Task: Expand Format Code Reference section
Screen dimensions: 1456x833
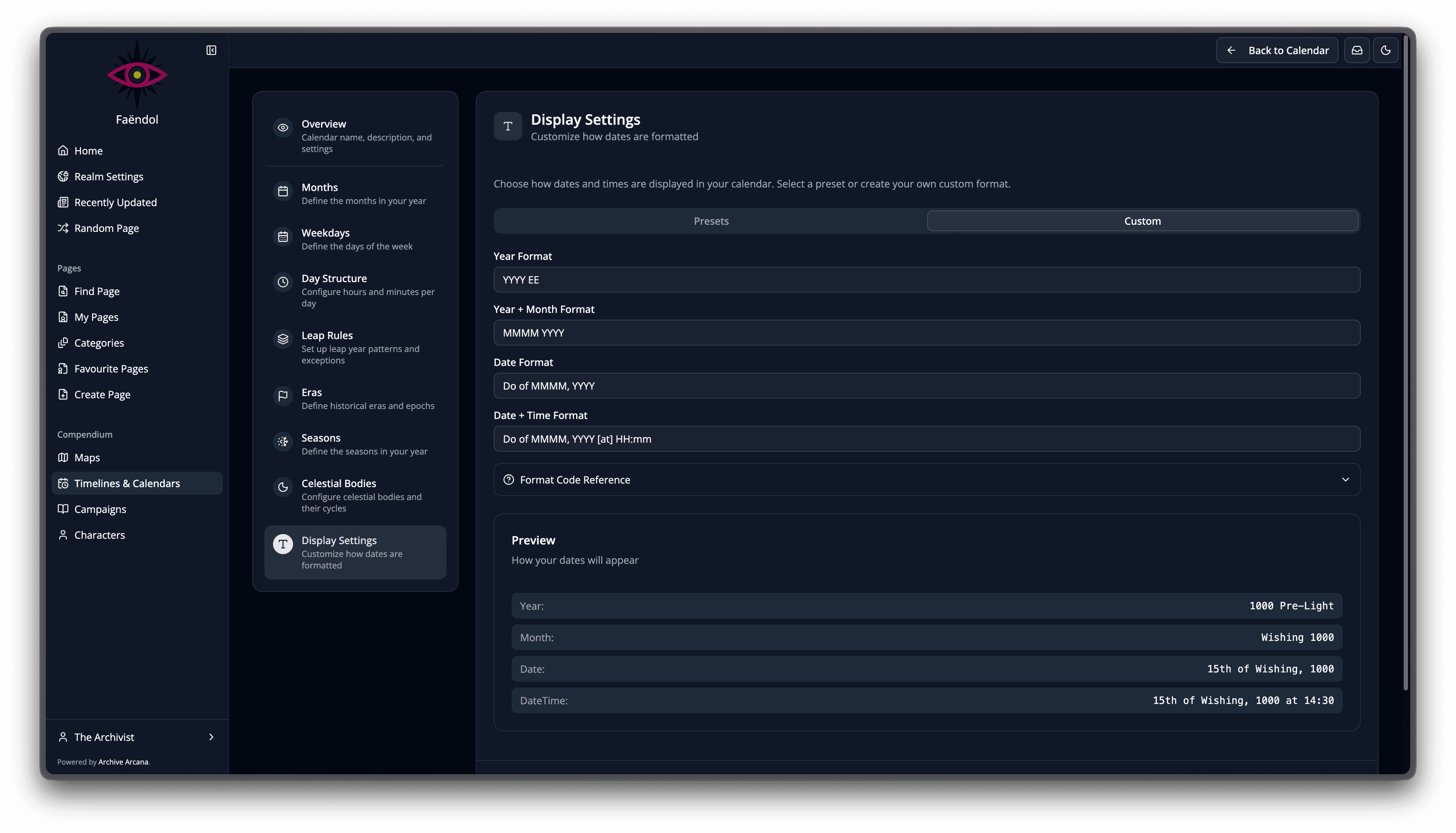Action: pos(575,480)
